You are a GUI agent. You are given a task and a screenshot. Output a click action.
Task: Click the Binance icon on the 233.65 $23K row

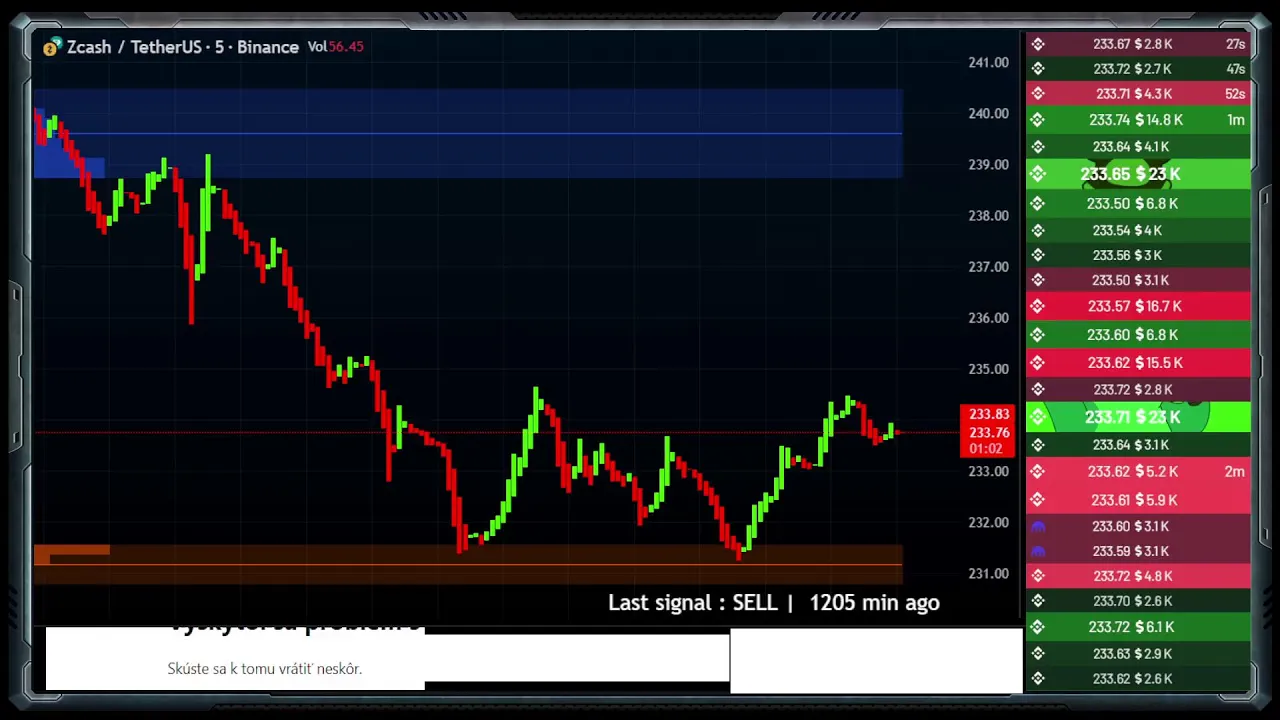1038,174
